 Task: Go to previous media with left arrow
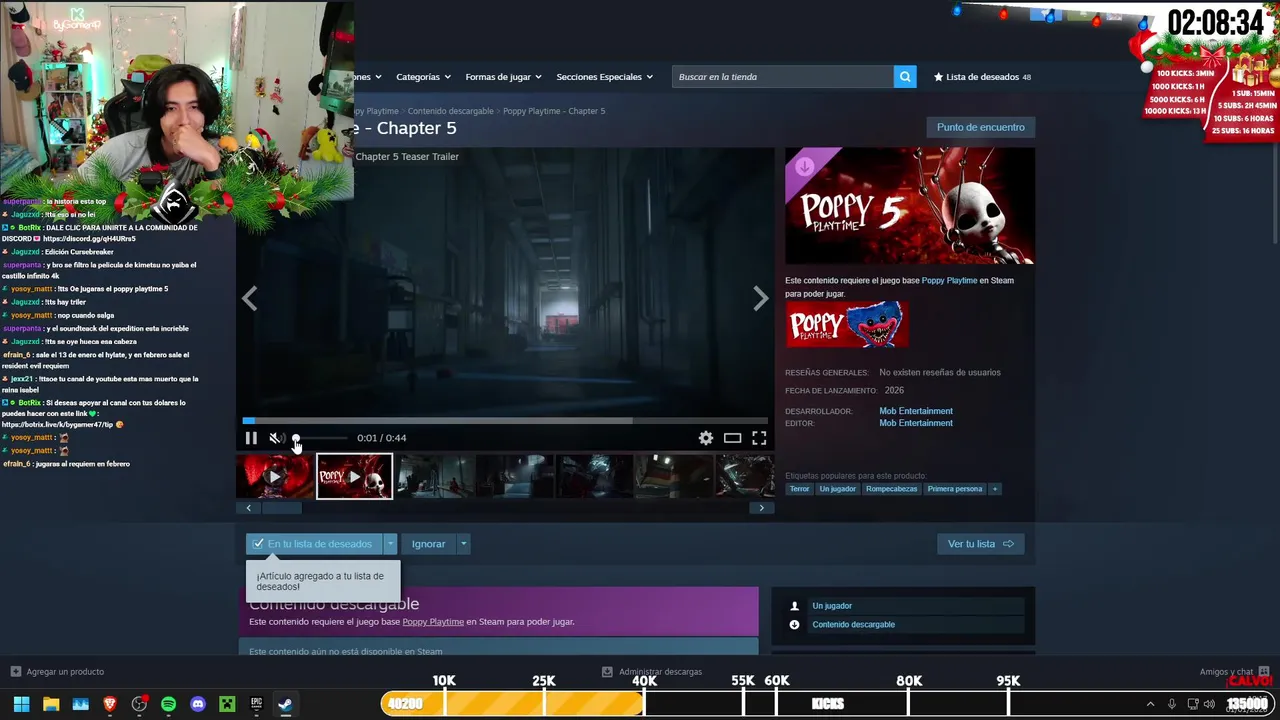(x=250, y=298)
